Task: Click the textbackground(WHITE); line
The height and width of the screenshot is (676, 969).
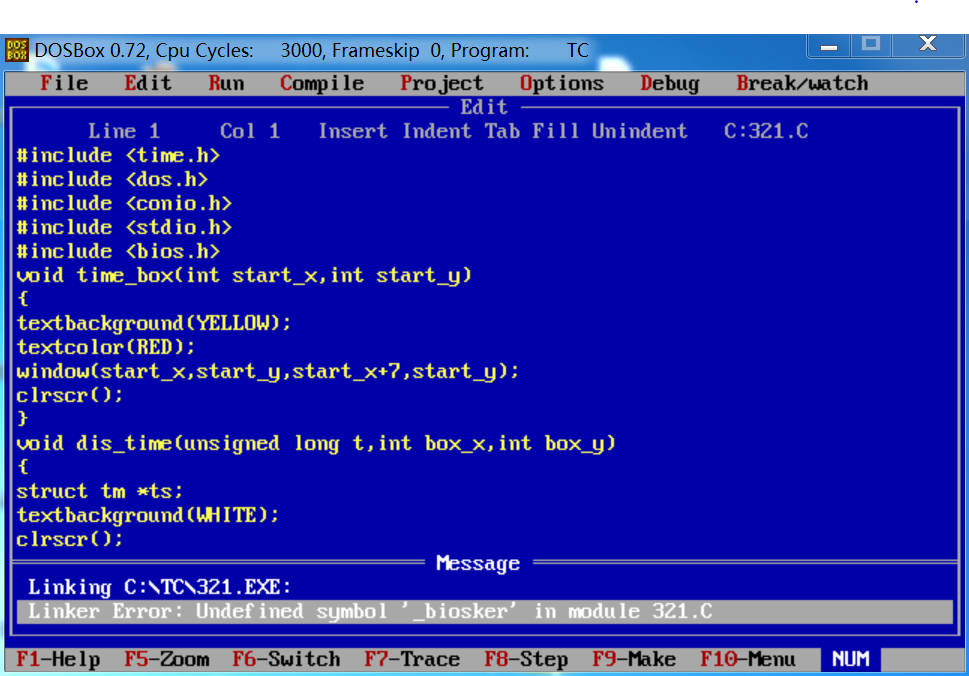Action: pyautogui.click(x=148, y=515)
